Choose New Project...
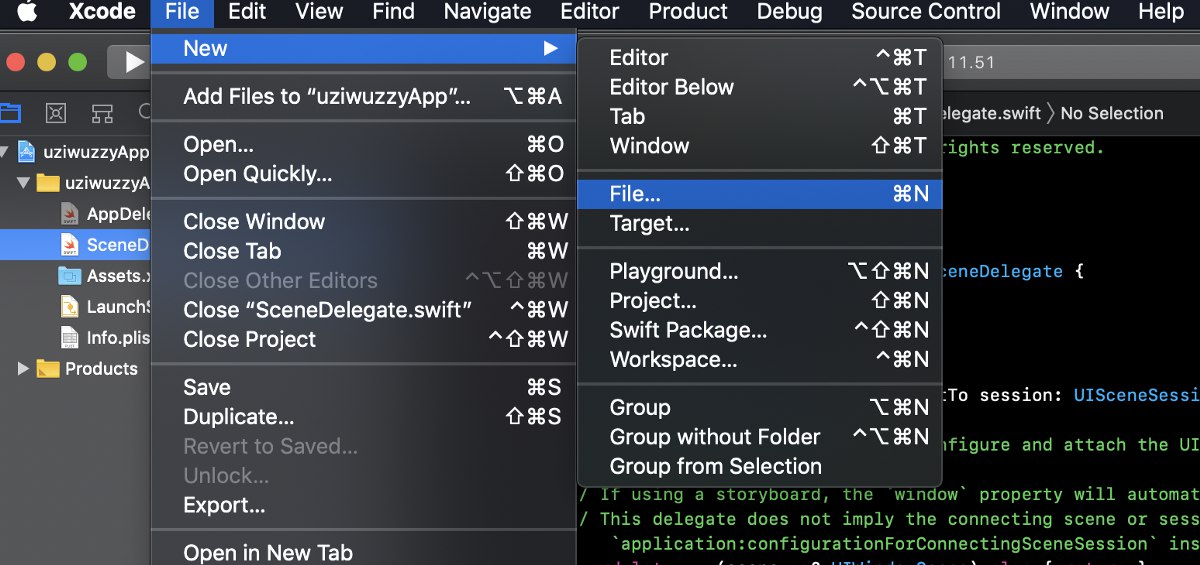The image size is (1200, 565). point(759,301)
